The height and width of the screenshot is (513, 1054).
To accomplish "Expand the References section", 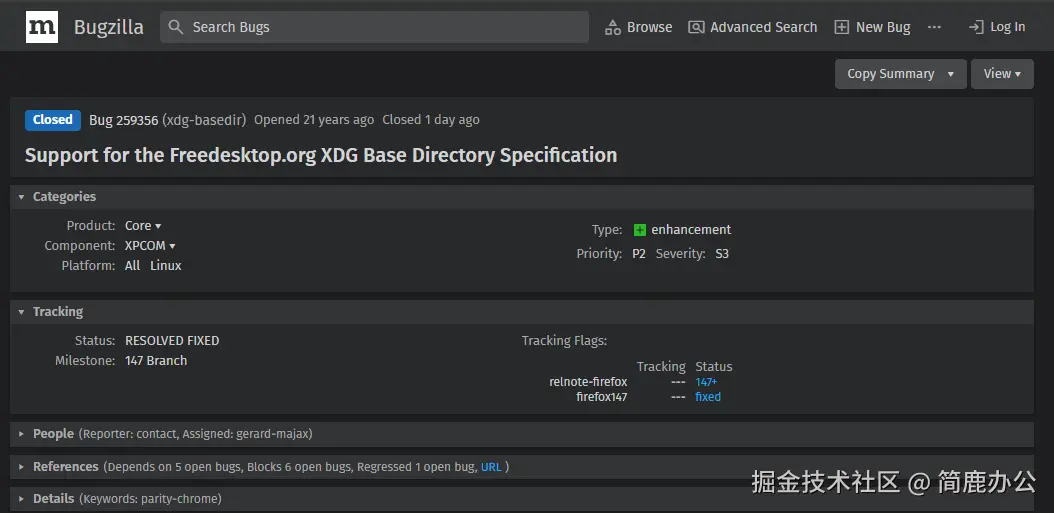I will [21, 467].
